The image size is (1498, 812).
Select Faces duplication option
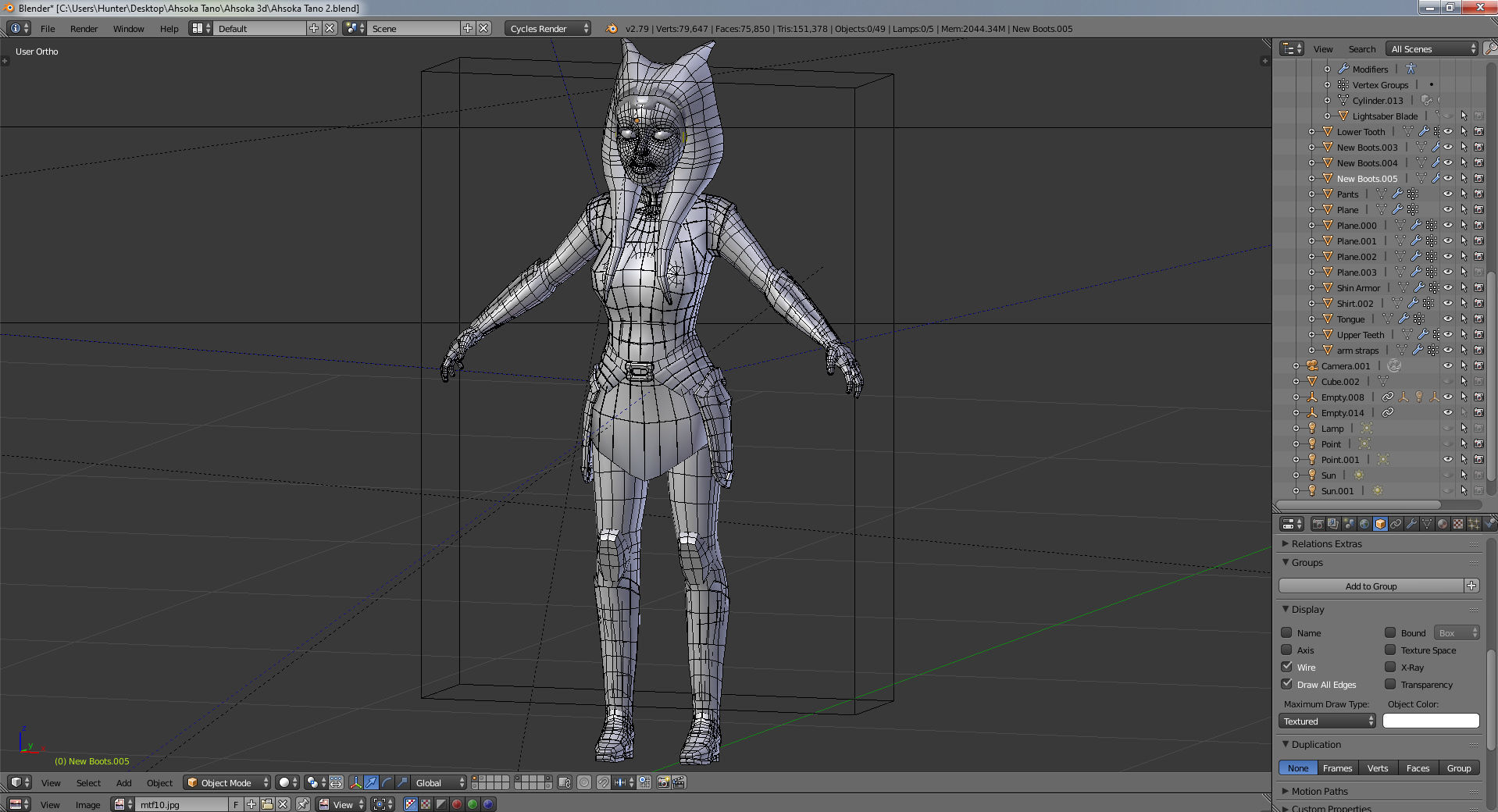[x=1418, y=767]
